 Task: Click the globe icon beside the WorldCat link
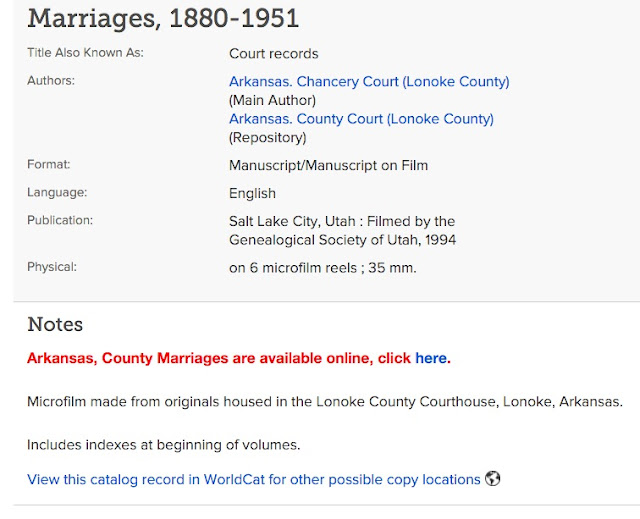[493, 478]
